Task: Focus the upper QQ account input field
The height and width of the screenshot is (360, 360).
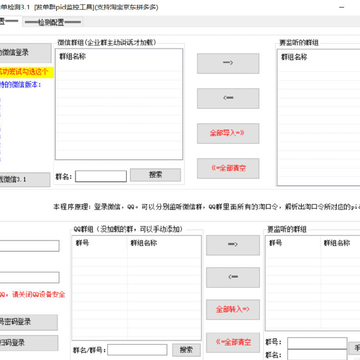Action: [29, 246]
